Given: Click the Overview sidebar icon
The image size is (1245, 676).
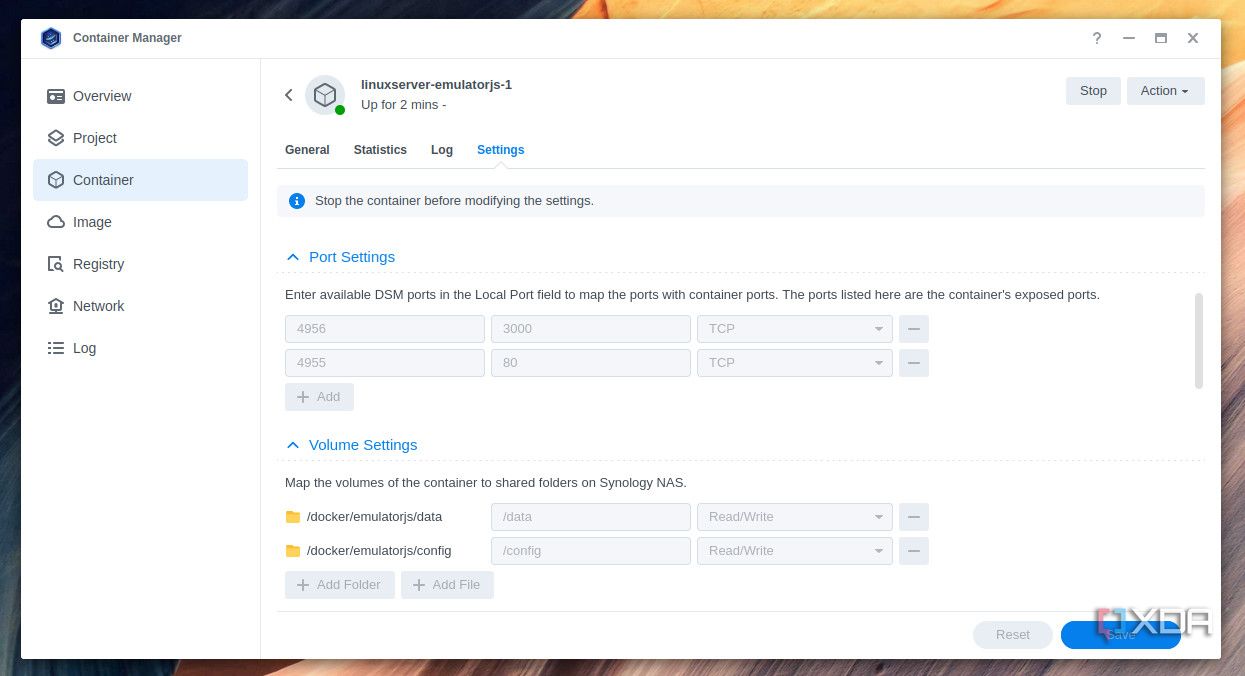Looking at the screenshot, I should [x=56, y=96].
